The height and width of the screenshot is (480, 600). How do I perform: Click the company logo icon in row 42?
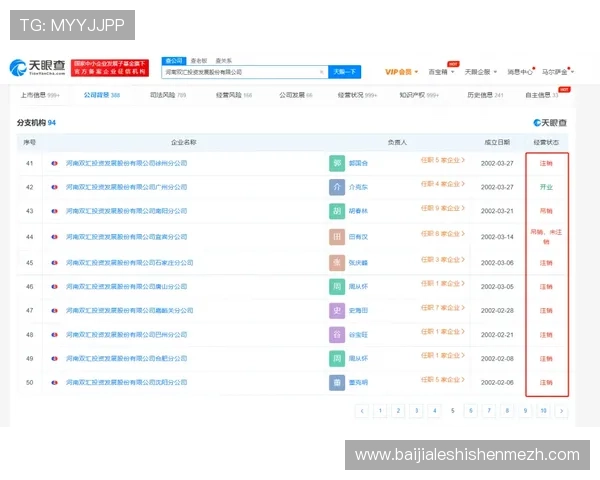point(54,187)
